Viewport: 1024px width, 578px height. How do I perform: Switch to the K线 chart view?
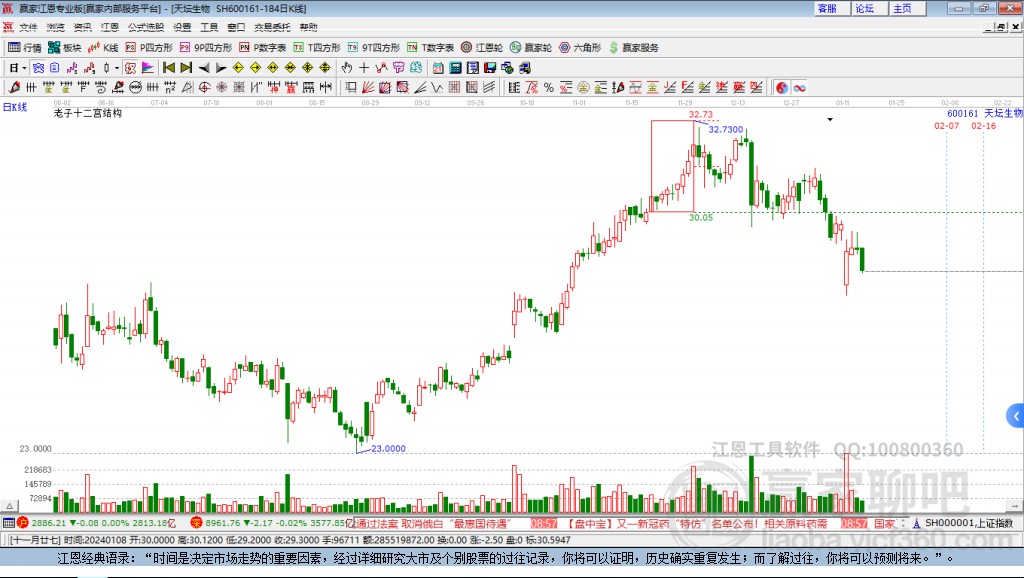(x=103, y=47)
